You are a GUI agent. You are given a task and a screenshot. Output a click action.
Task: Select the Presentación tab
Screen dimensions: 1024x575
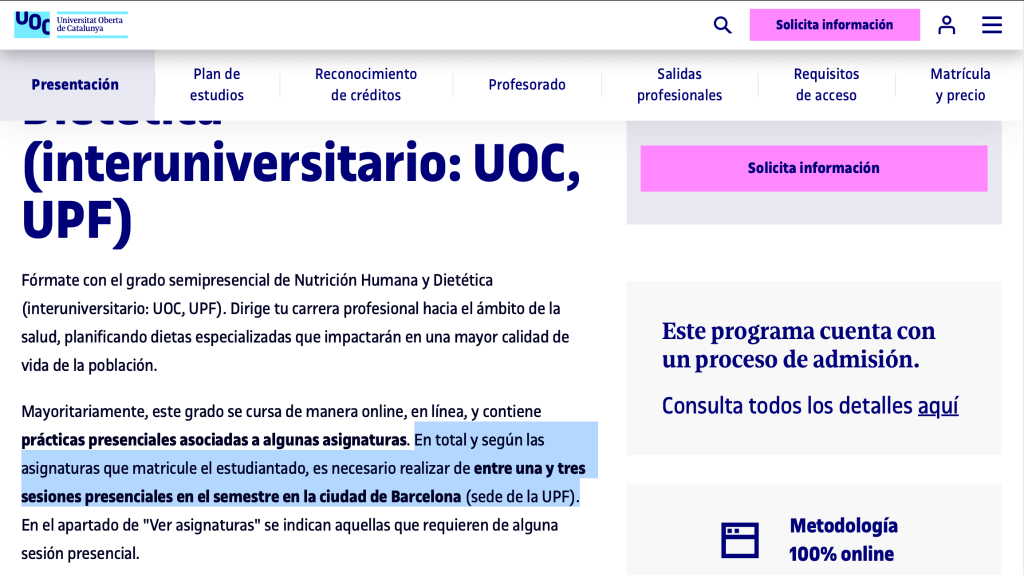75,84
